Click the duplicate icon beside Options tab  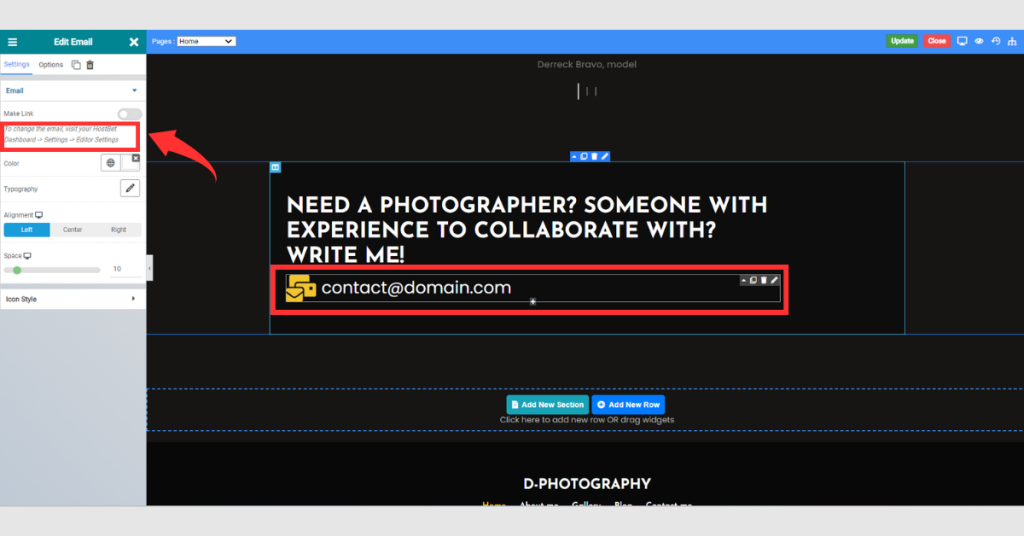pos(76,65)
